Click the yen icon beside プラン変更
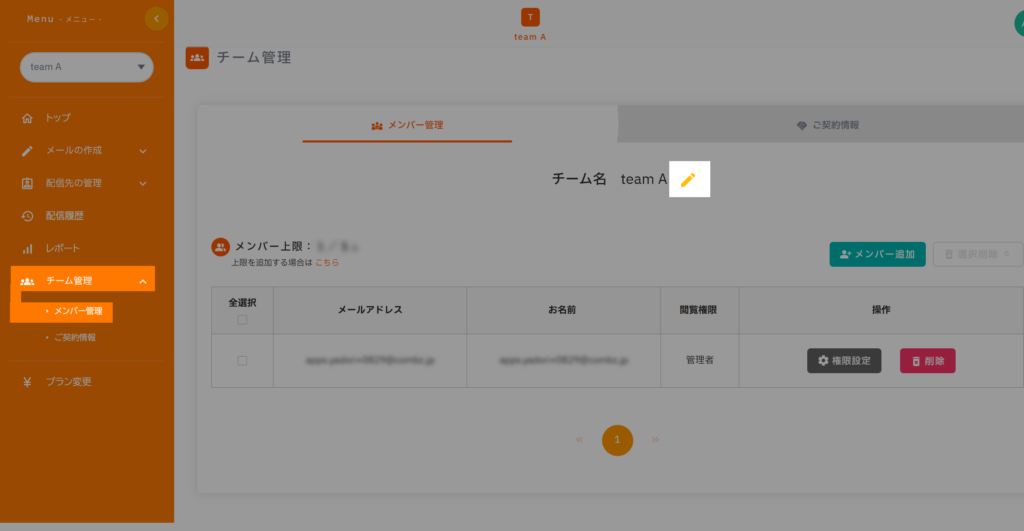Viewport: 1024px width, 531px height. tap(28, 382)
